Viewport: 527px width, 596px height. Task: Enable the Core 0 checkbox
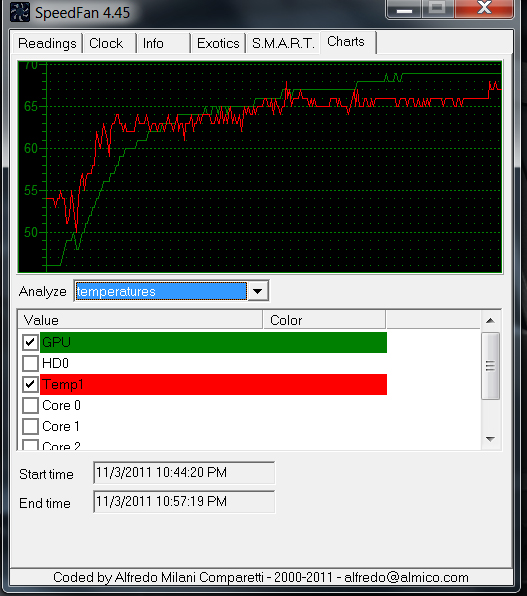pyautogui.click(x=30, y=405)
